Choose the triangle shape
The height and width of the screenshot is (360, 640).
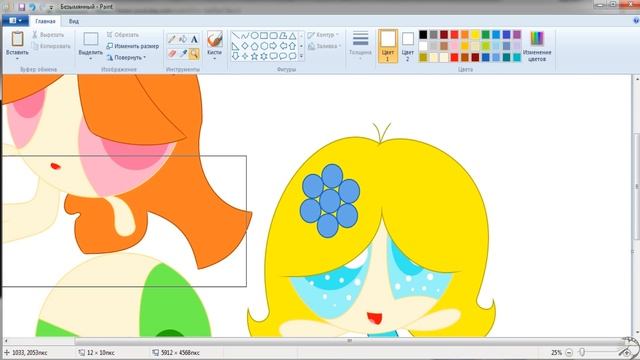point(292,36)
